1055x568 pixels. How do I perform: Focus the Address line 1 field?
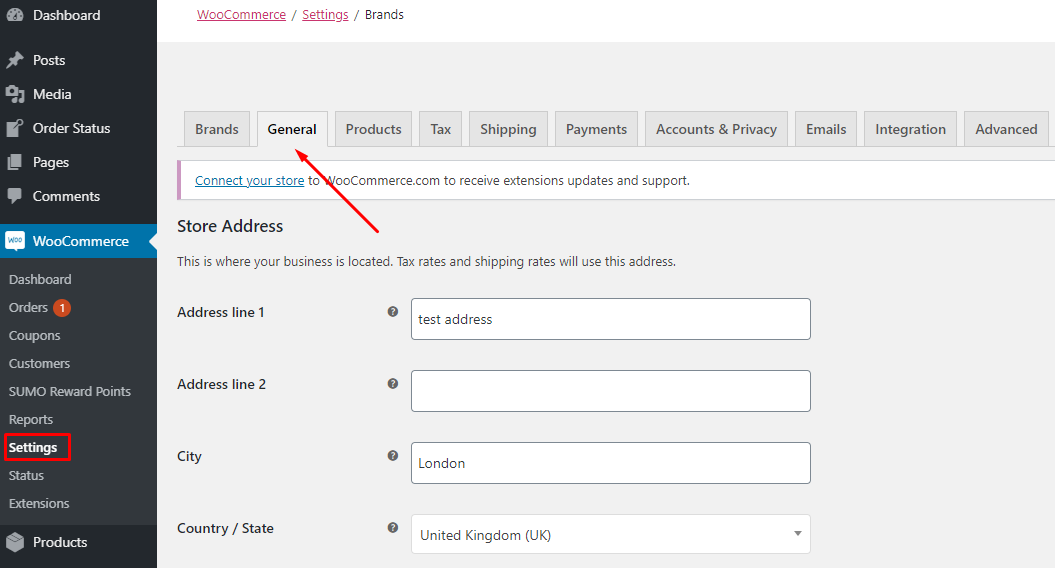coord(610,319)
